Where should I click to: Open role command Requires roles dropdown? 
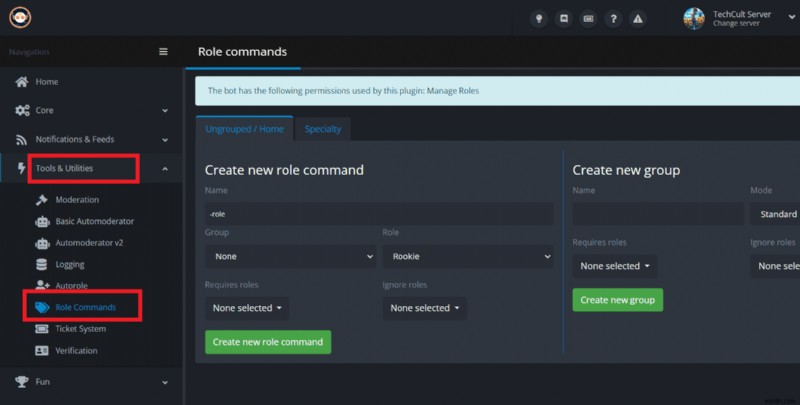pos(247,308)
